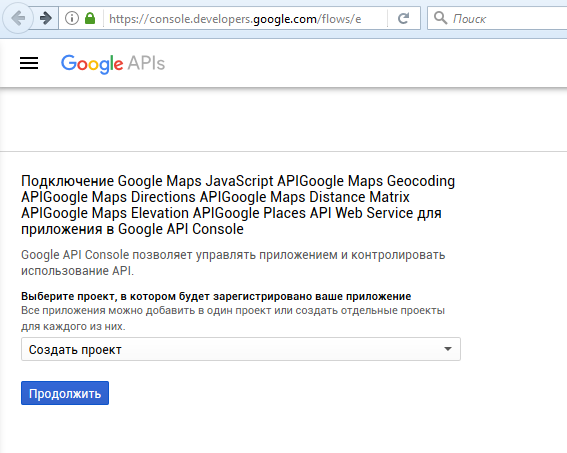Click the colorful Google wordmark
The width and height of the screenshot is (567, 453).
[x=92, y=64]
